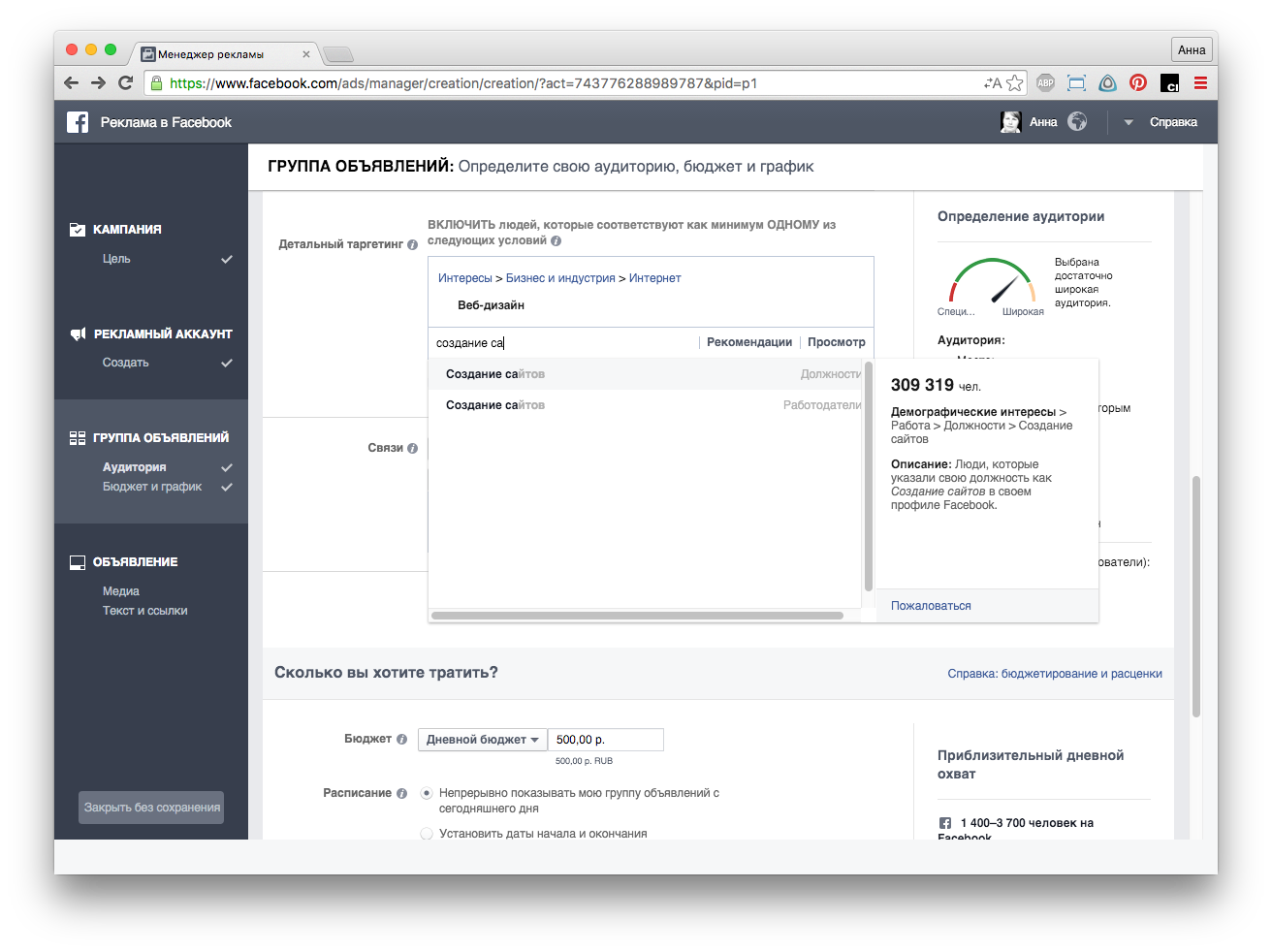1272x952 pixels.
Task: Click the budget amount input field
Action: [x=605, y=740]
